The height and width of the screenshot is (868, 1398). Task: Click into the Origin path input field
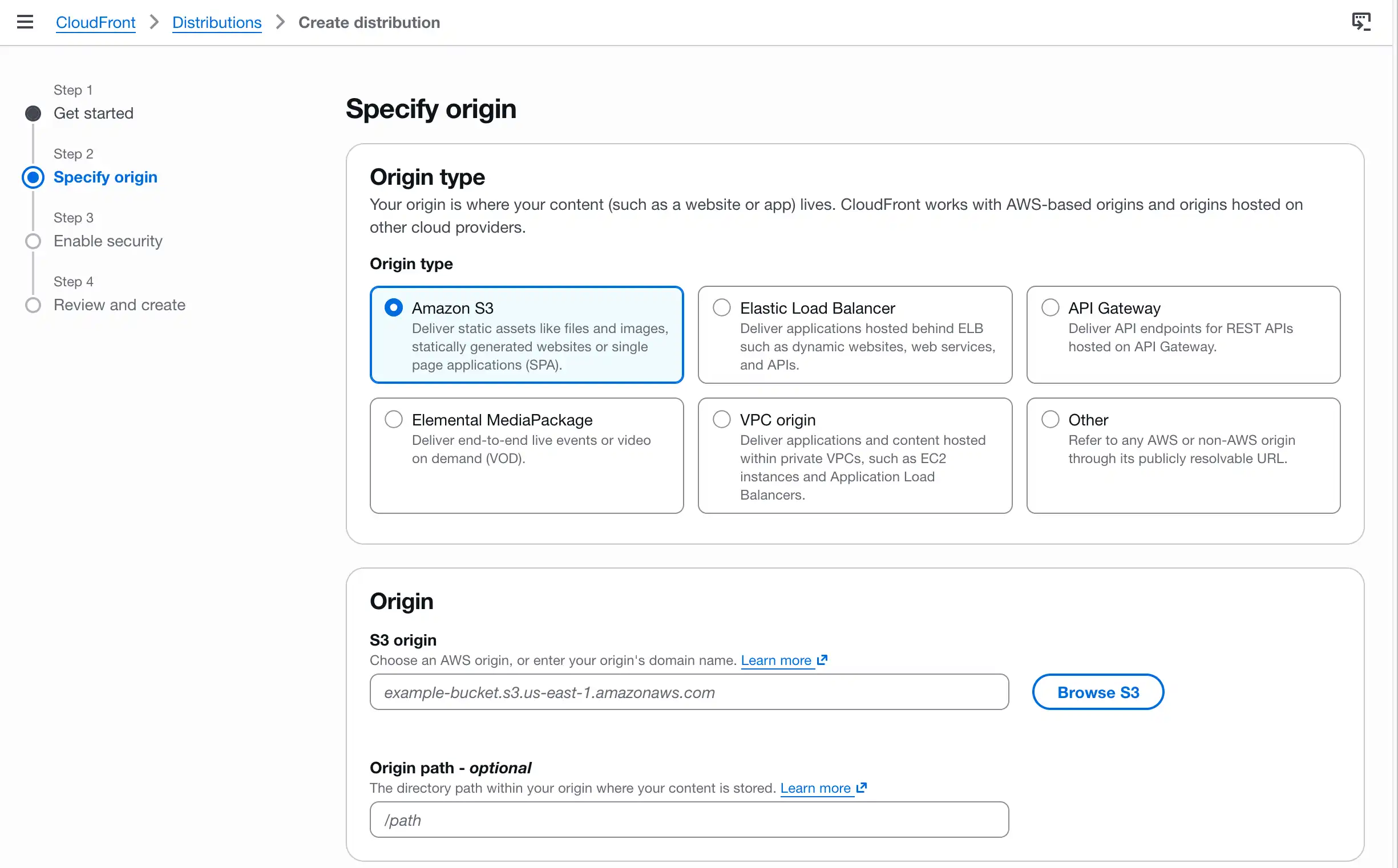click(x=689, y=820)
